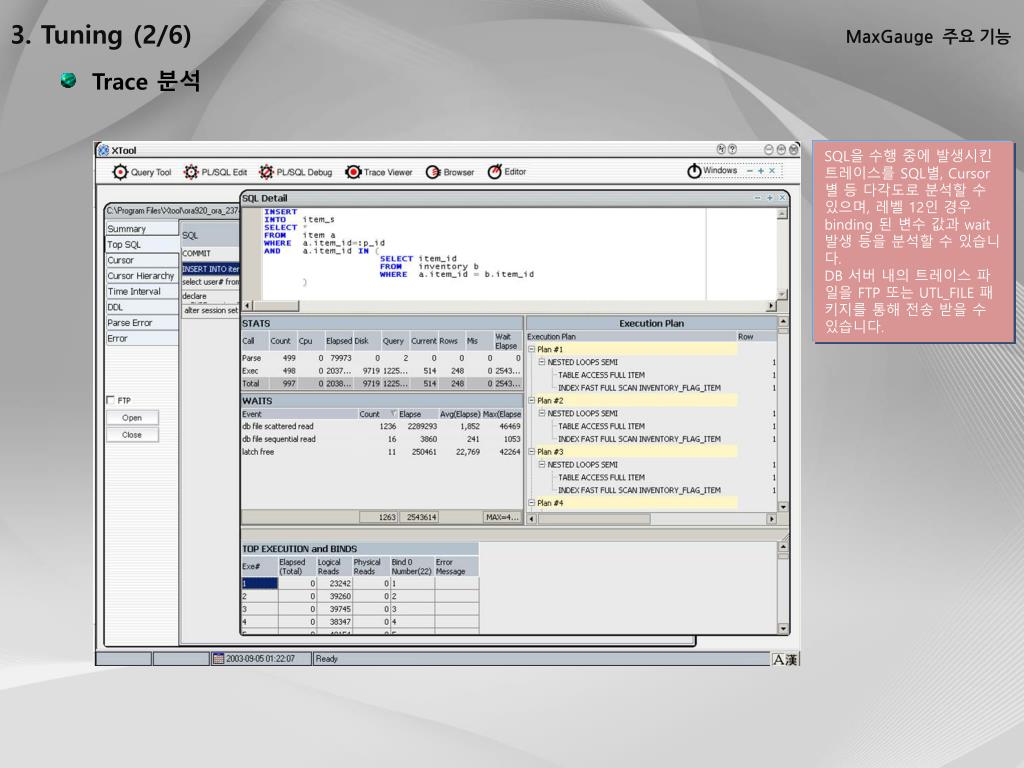Click the TOP EXECUTION scroll down arrow
Viewport: 1024px width, 768px height.
click(784, 628)
